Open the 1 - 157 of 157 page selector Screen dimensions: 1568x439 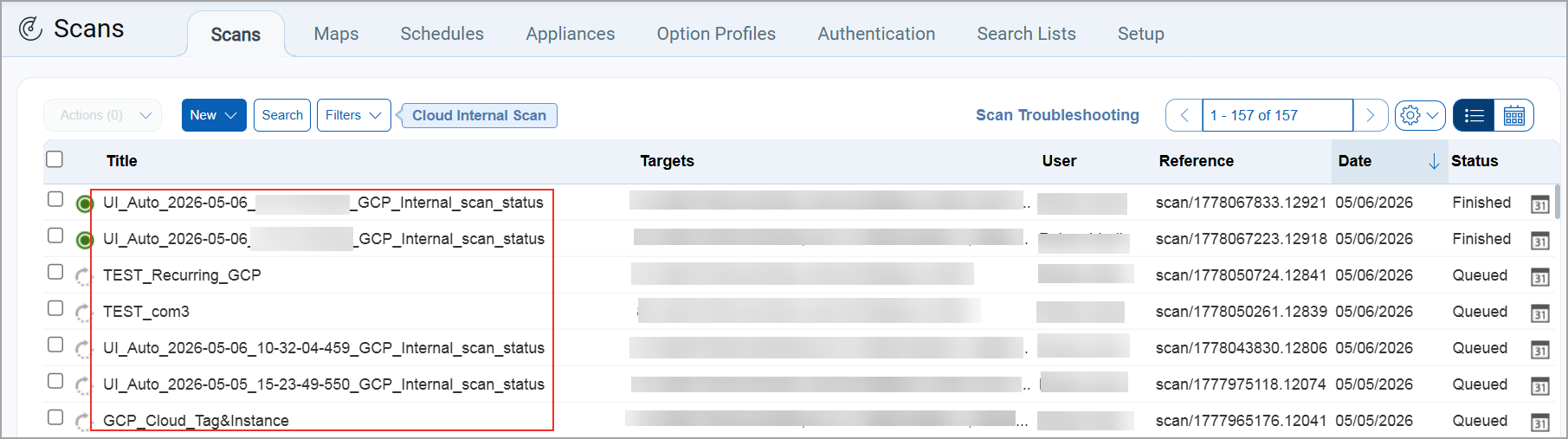[x=1277, y=115]
